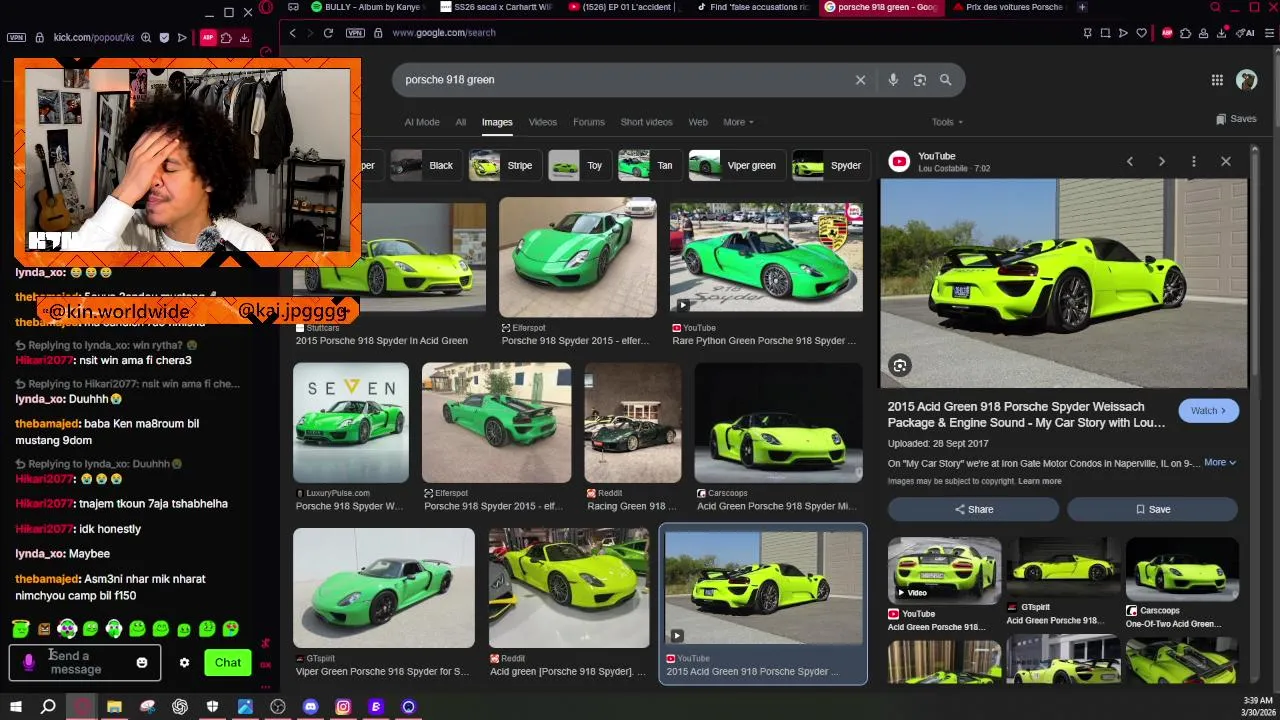Open Windows Security shield from taskbar
1280x720 pixels.
coord(212,707)
